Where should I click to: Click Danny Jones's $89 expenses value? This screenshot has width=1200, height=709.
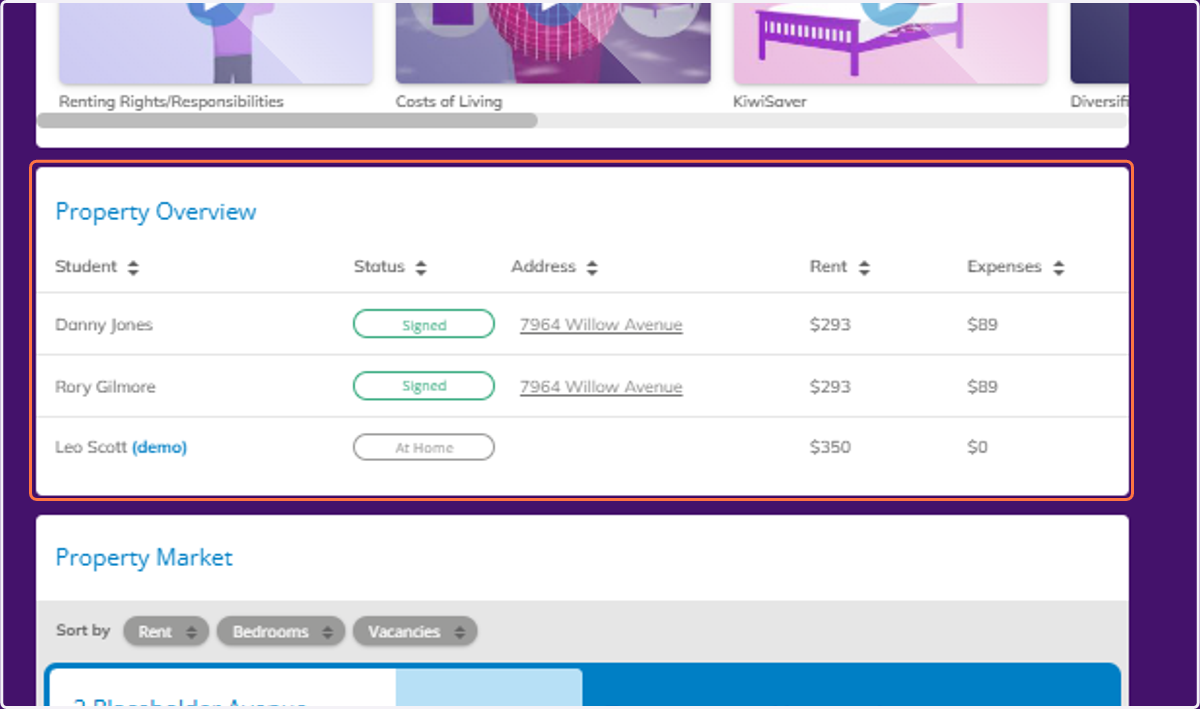[x=982, y=325]
